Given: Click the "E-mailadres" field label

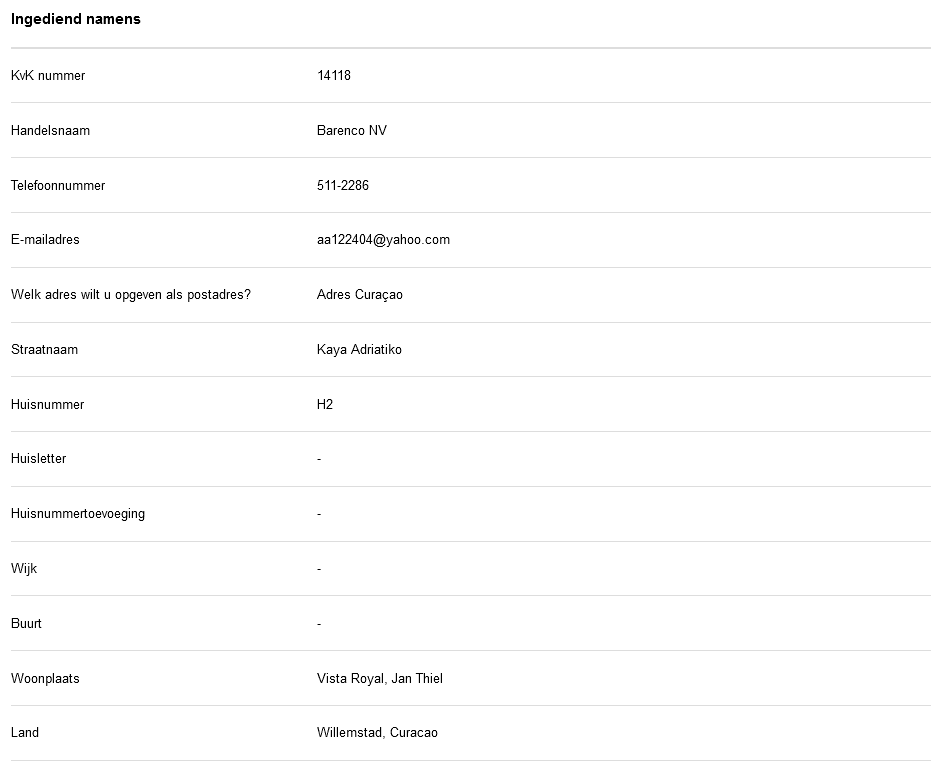Looking at the screenshot, I should coord(45,240).
